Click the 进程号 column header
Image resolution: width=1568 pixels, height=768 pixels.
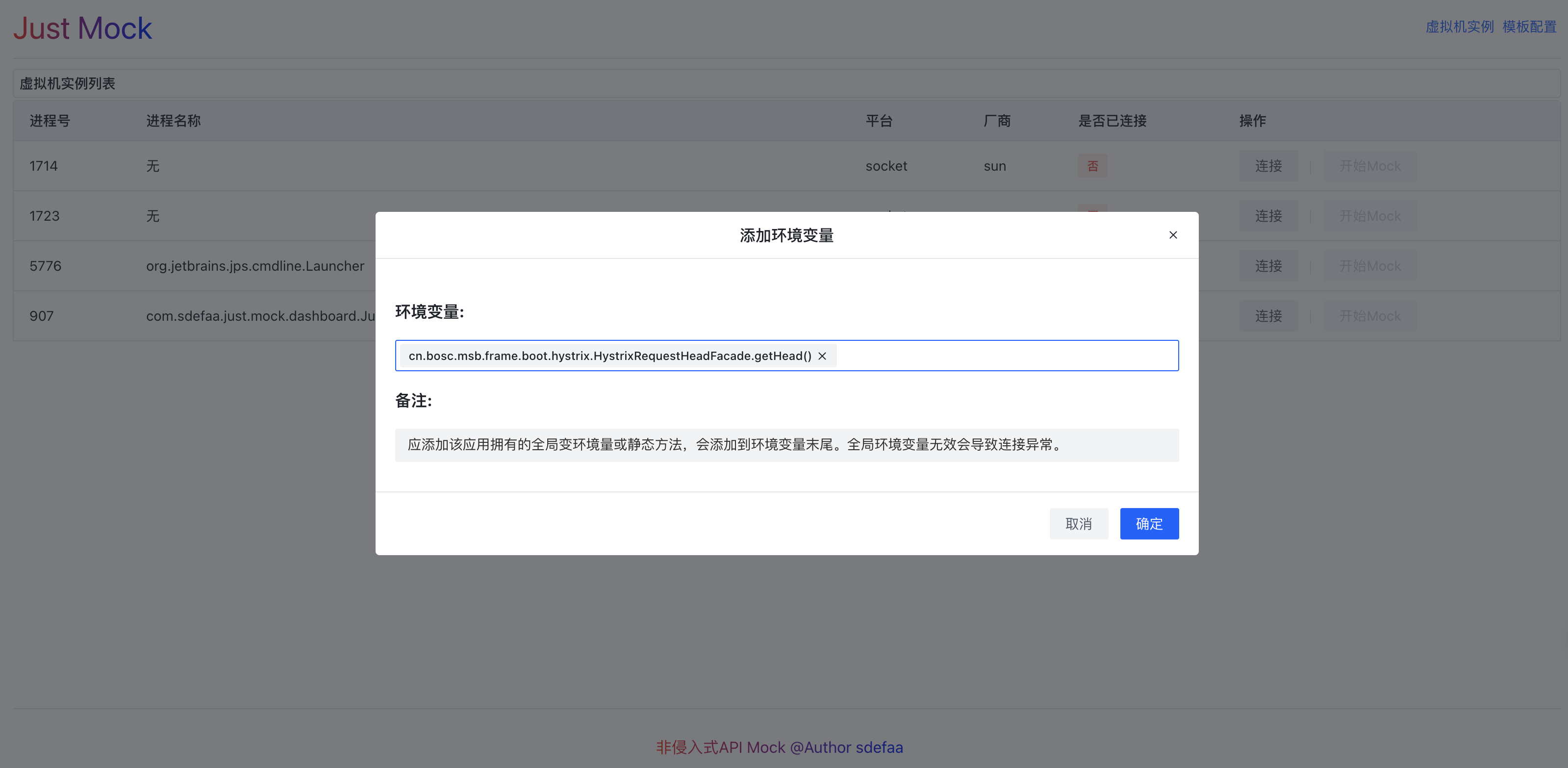(50, 121)
